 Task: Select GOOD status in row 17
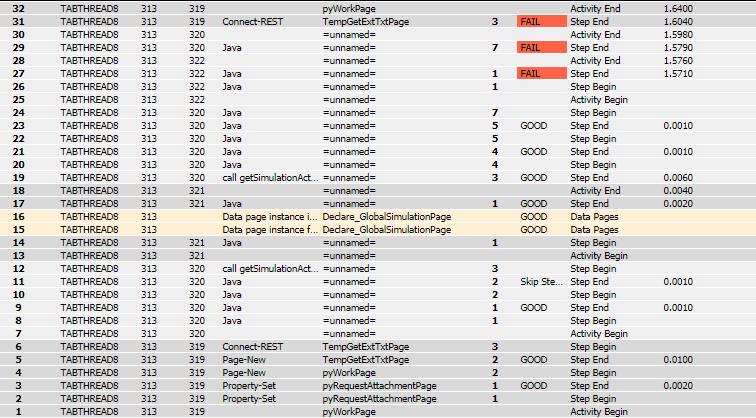533,204
